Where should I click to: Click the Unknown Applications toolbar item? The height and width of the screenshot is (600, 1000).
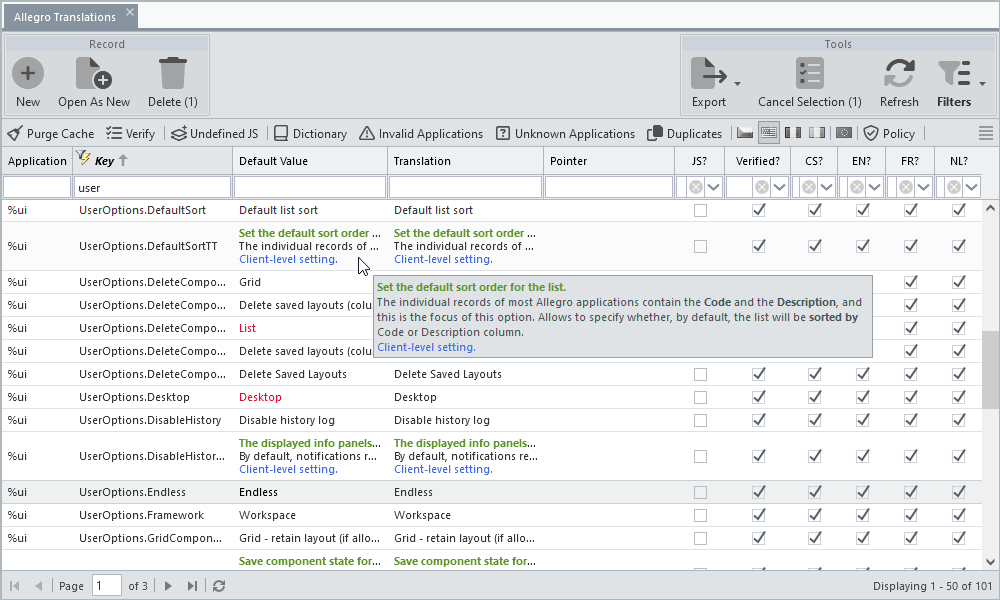tap(566, 134)
